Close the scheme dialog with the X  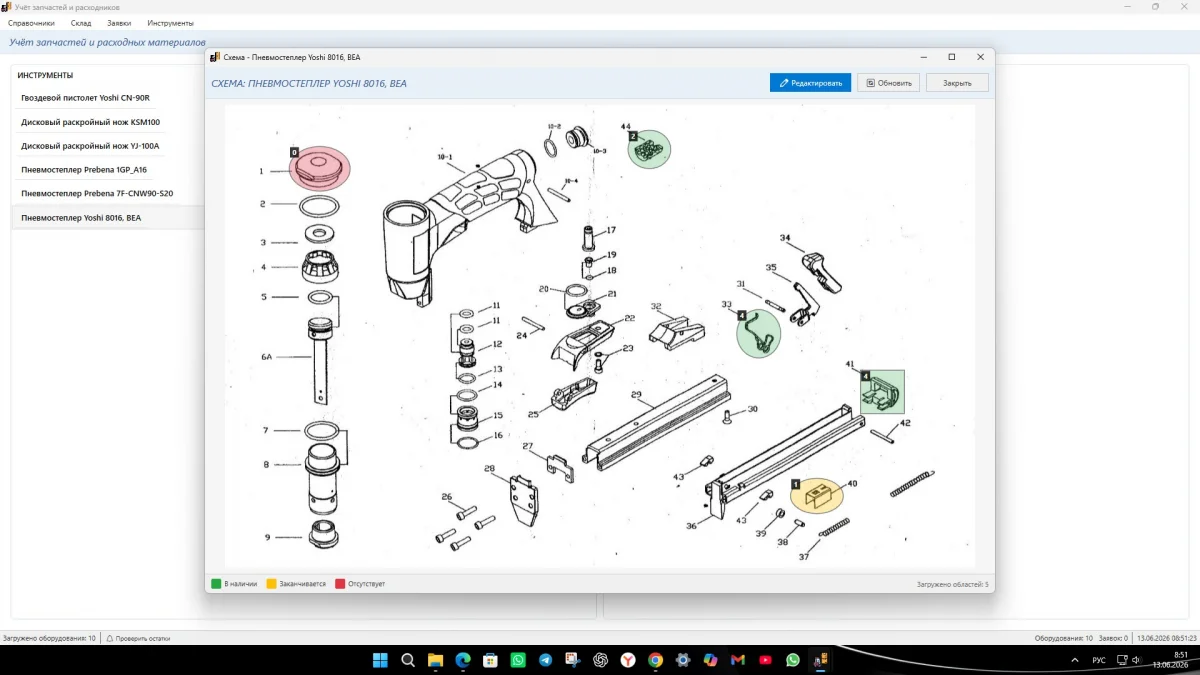(x=980, y=57)
